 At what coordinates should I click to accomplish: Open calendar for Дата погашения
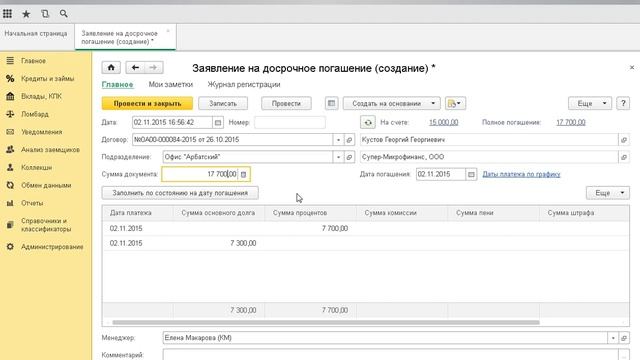(471, 174)
